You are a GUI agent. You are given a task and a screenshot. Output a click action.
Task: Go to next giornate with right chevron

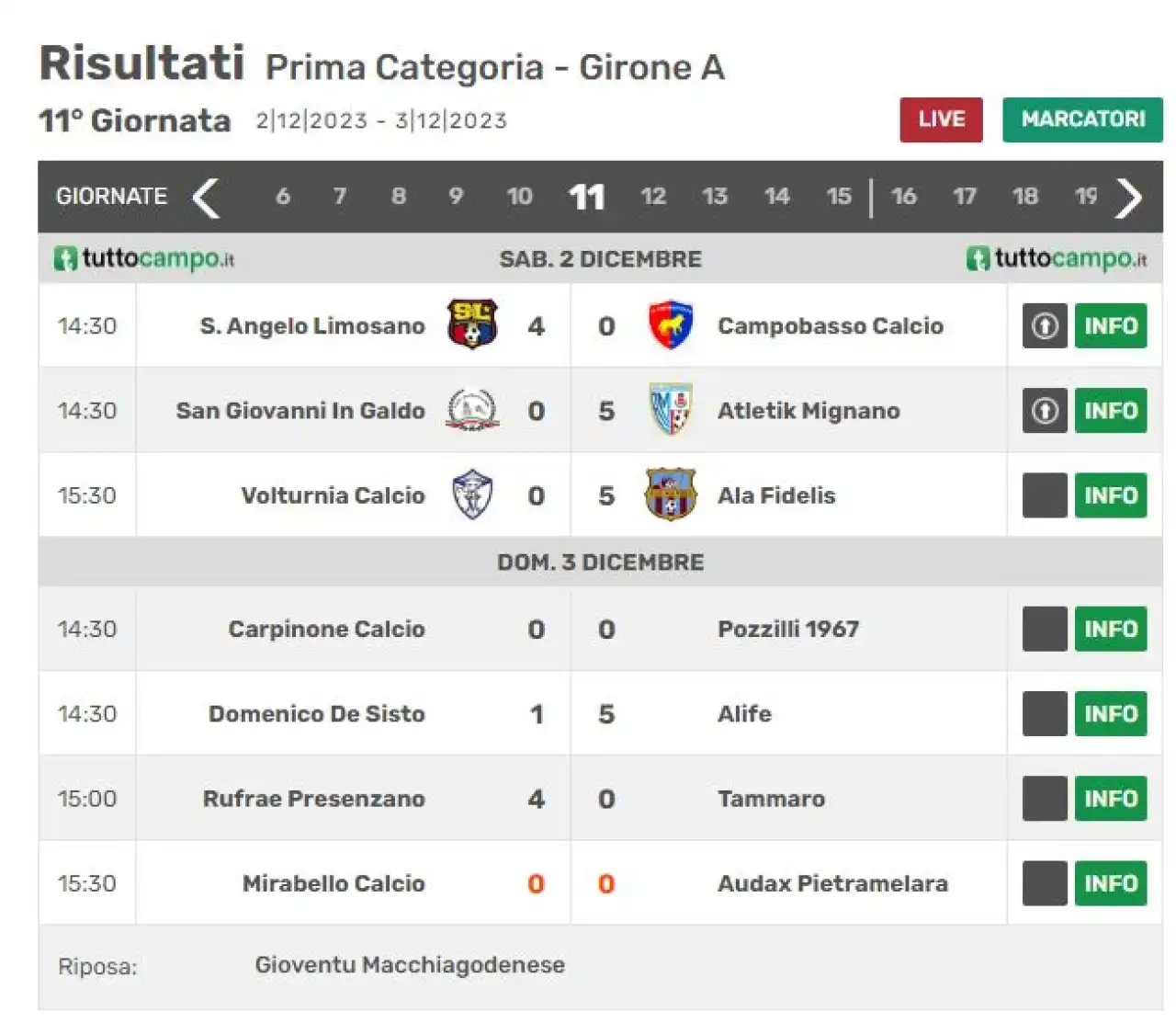1128,197
